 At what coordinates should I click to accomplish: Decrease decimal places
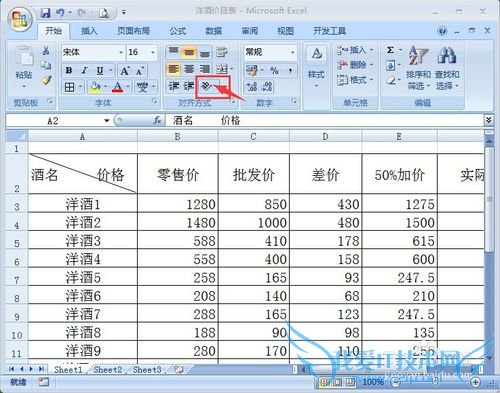coord(267,87)
